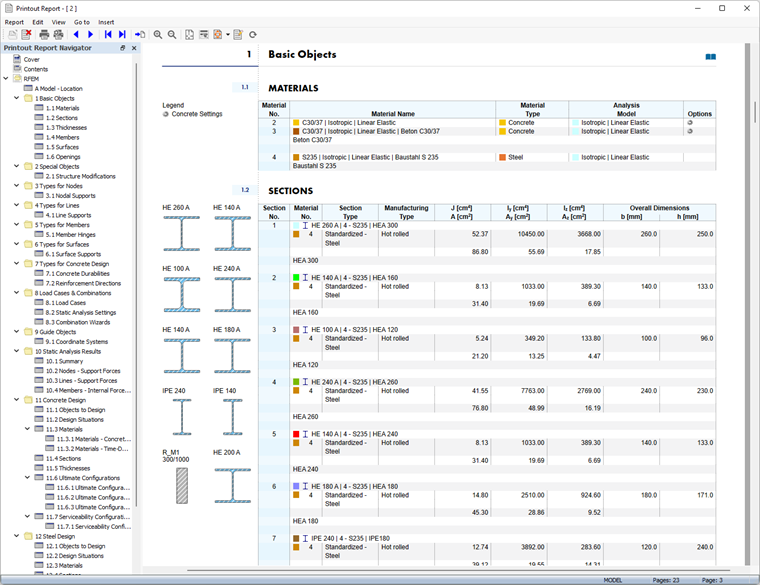
Task: Select 11.4 Sections under Concrete Design
Action: [x=63, y=459]
